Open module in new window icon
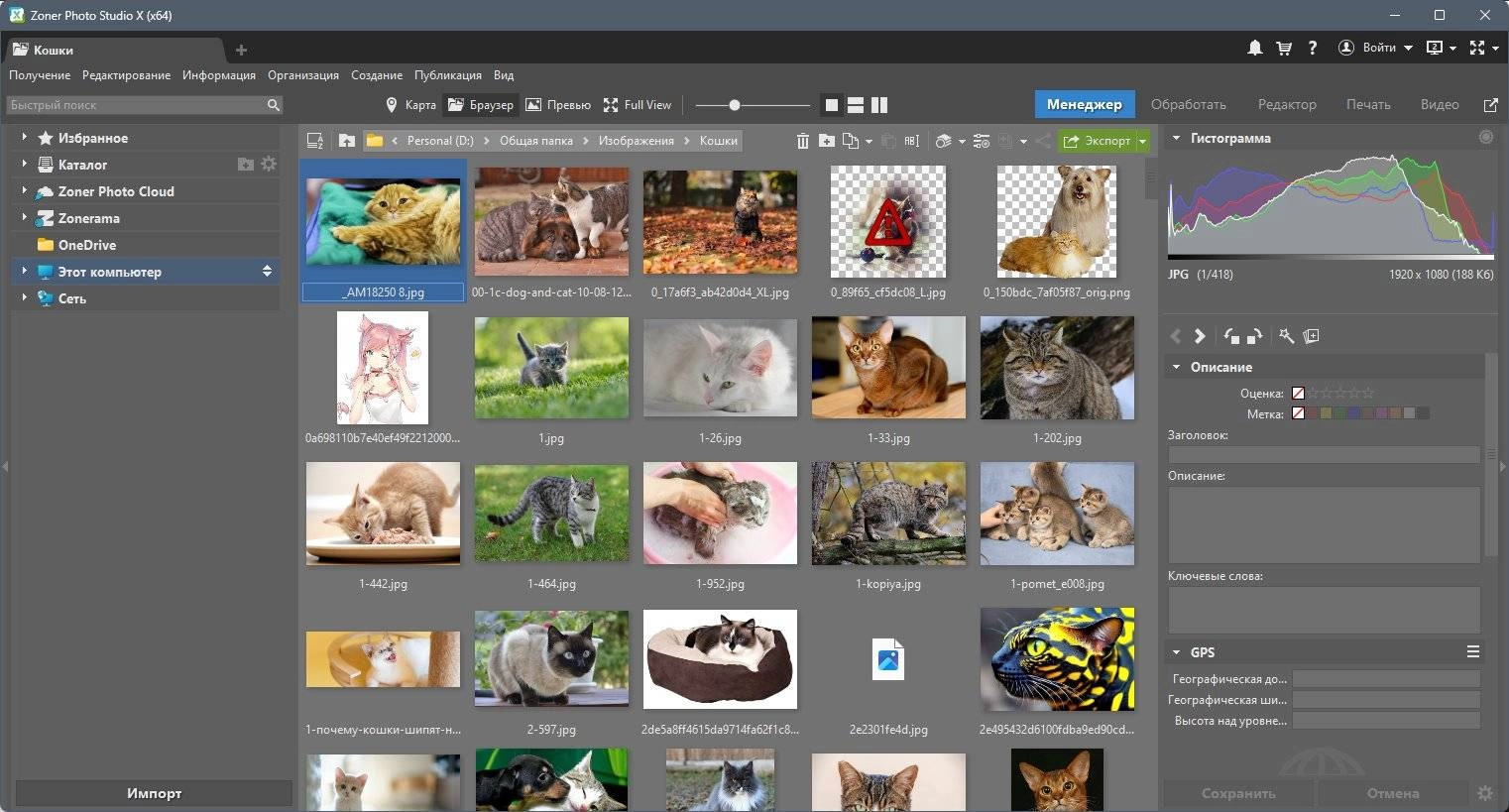Image resolution: width=1509 pixels, height=812 pixels. (x=1490, y=104)
